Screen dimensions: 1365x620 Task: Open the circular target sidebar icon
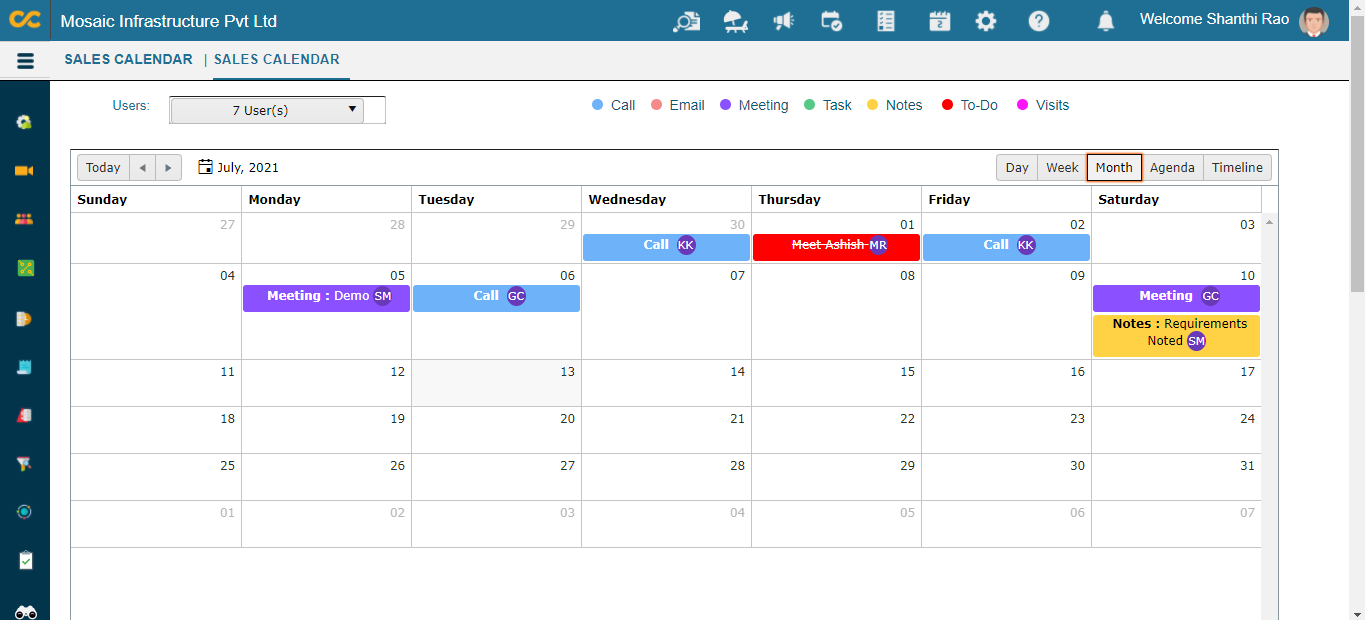click(25, 512)
